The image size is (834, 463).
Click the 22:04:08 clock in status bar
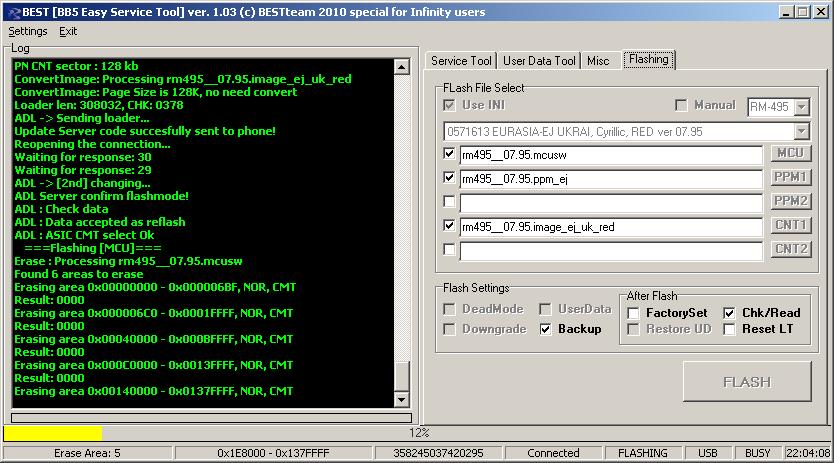[x=808, y=453]
